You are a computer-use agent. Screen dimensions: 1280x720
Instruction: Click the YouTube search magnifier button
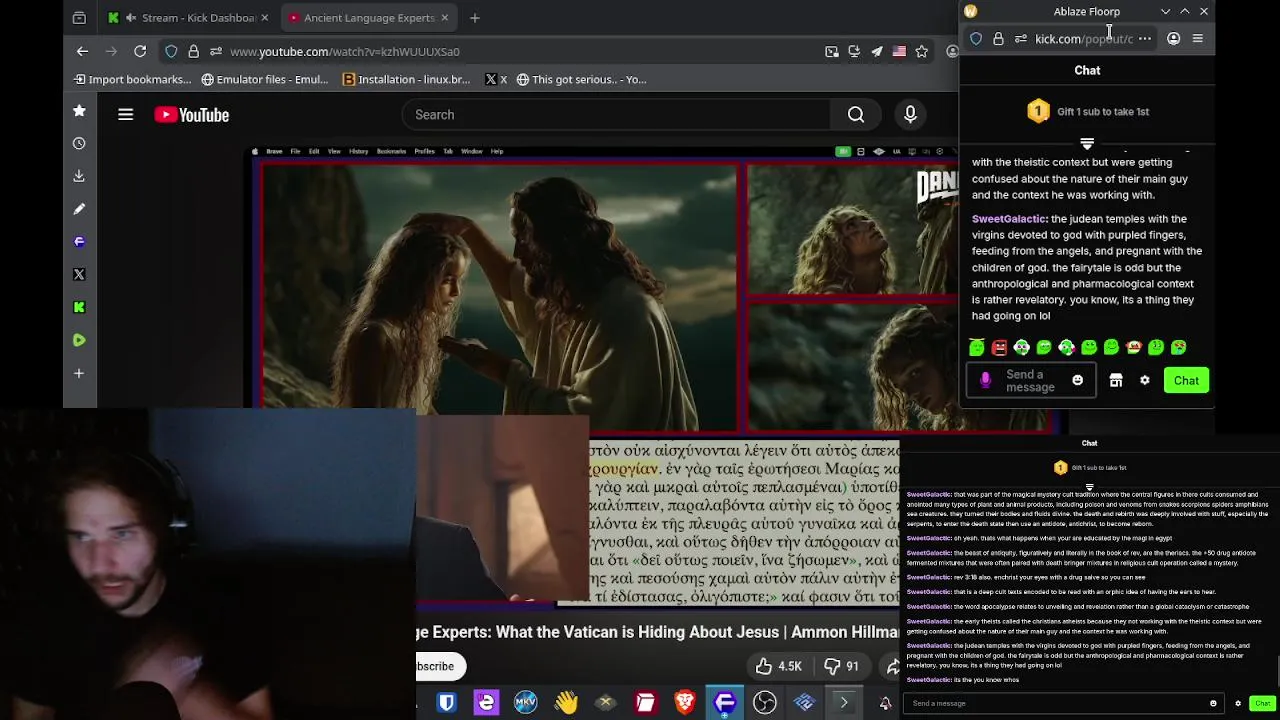[x=856, y=115]
